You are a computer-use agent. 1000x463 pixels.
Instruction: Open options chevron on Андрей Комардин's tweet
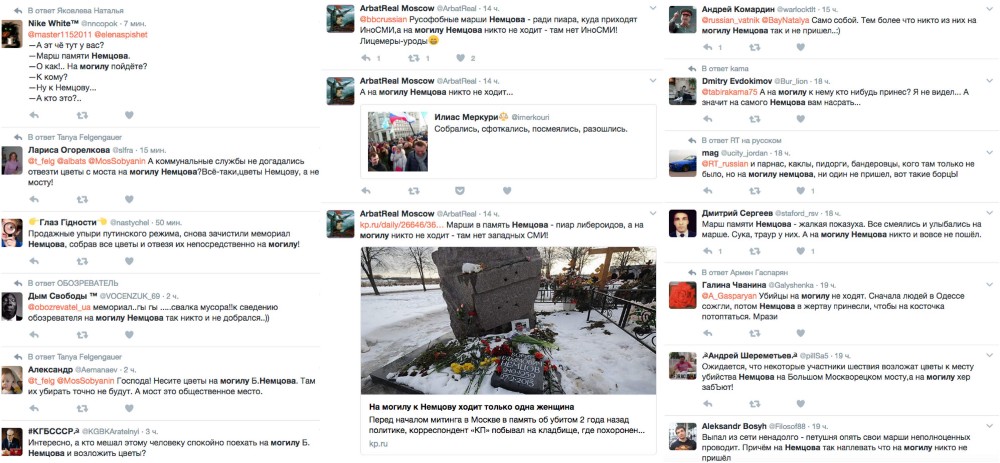989,8
